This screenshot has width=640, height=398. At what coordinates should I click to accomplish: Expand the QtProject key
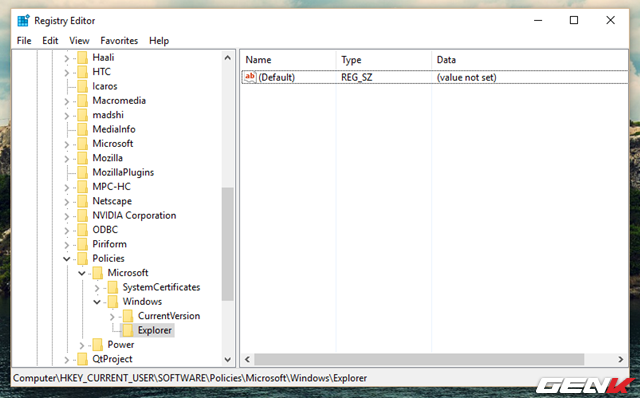(67, 360)
